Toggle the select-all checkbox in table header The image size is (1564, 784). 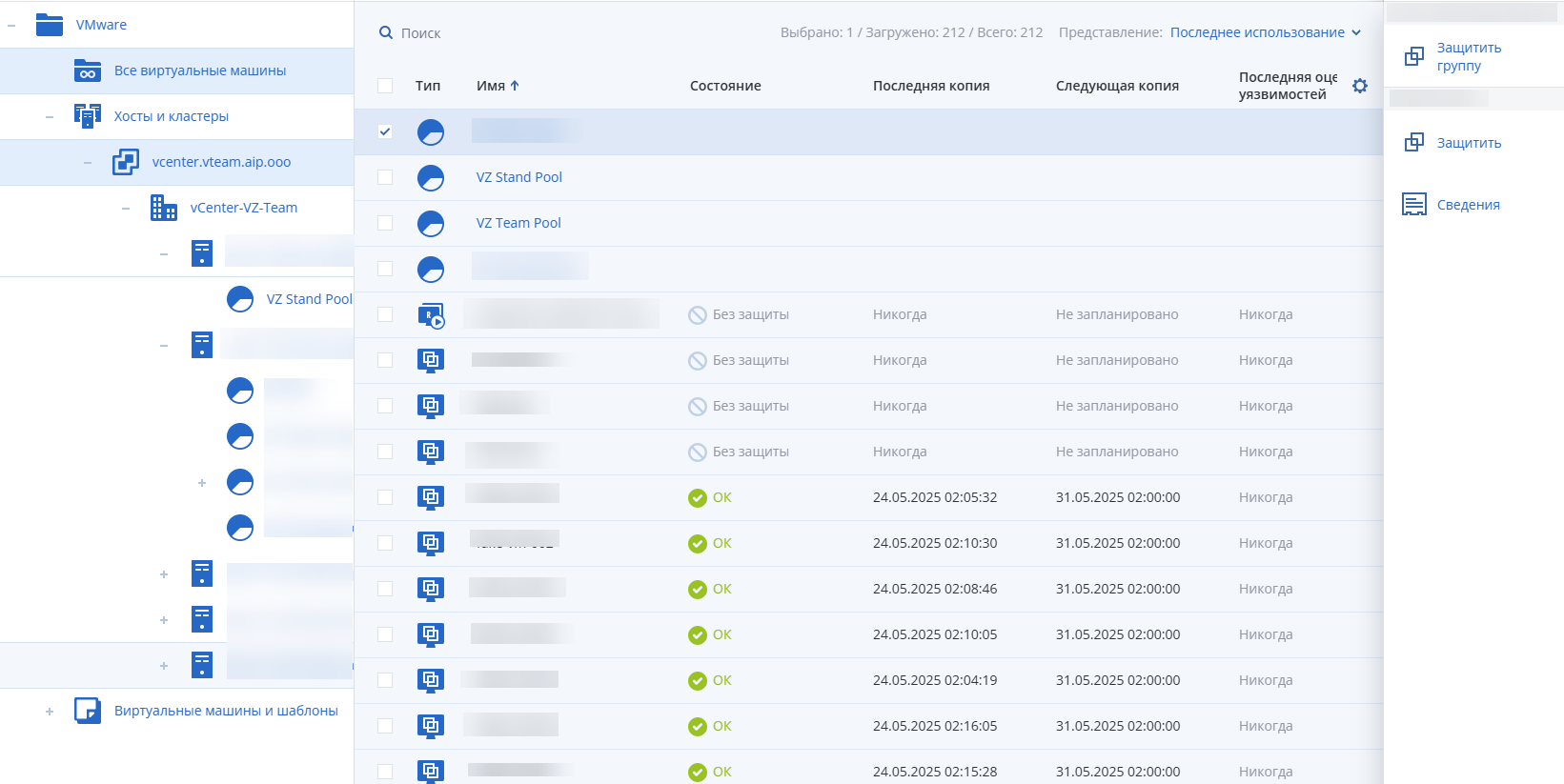pyautogui.click(x=385, y=86)
